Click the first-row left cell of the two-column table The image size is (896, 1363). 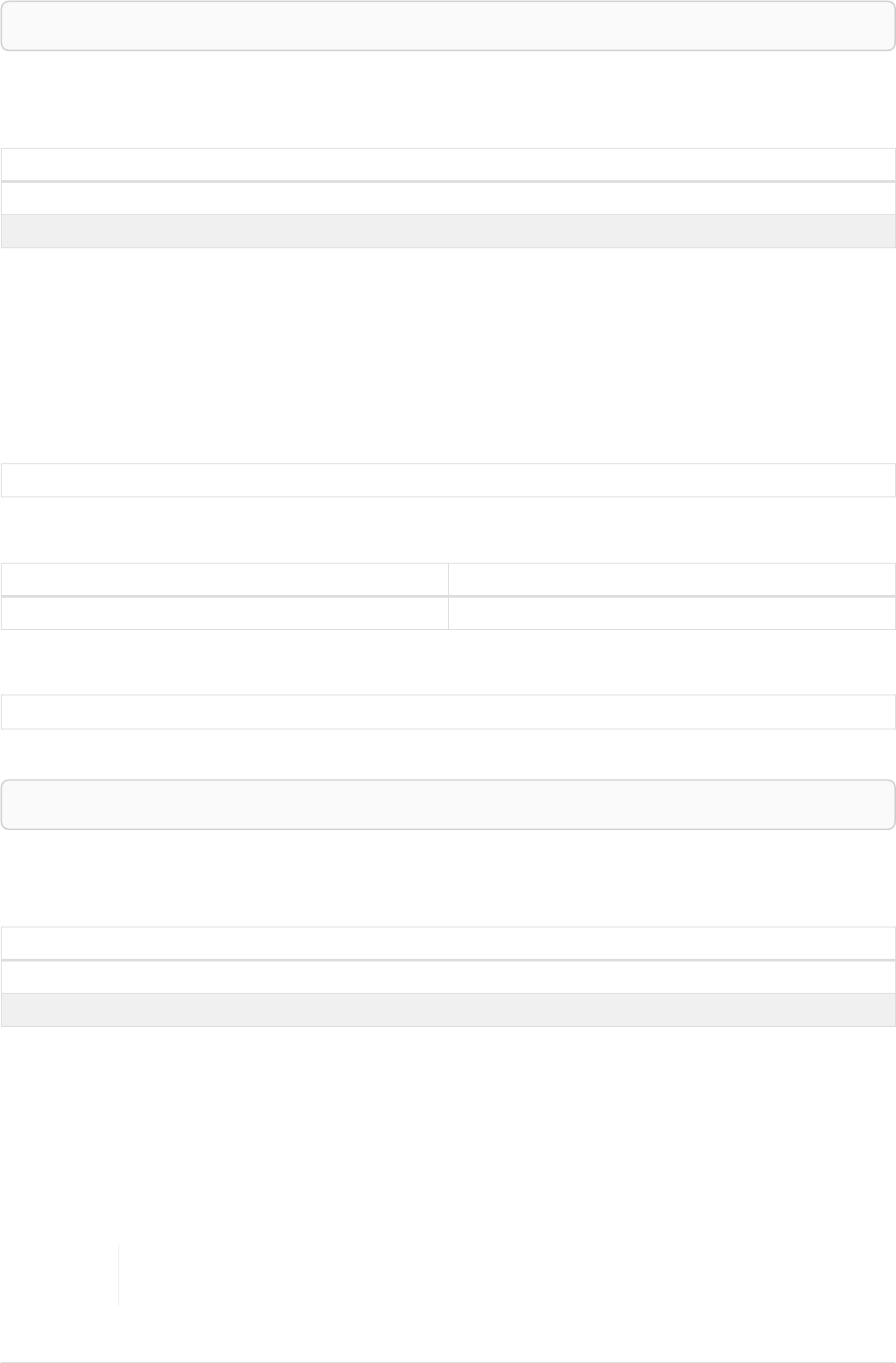pos(224,579)
